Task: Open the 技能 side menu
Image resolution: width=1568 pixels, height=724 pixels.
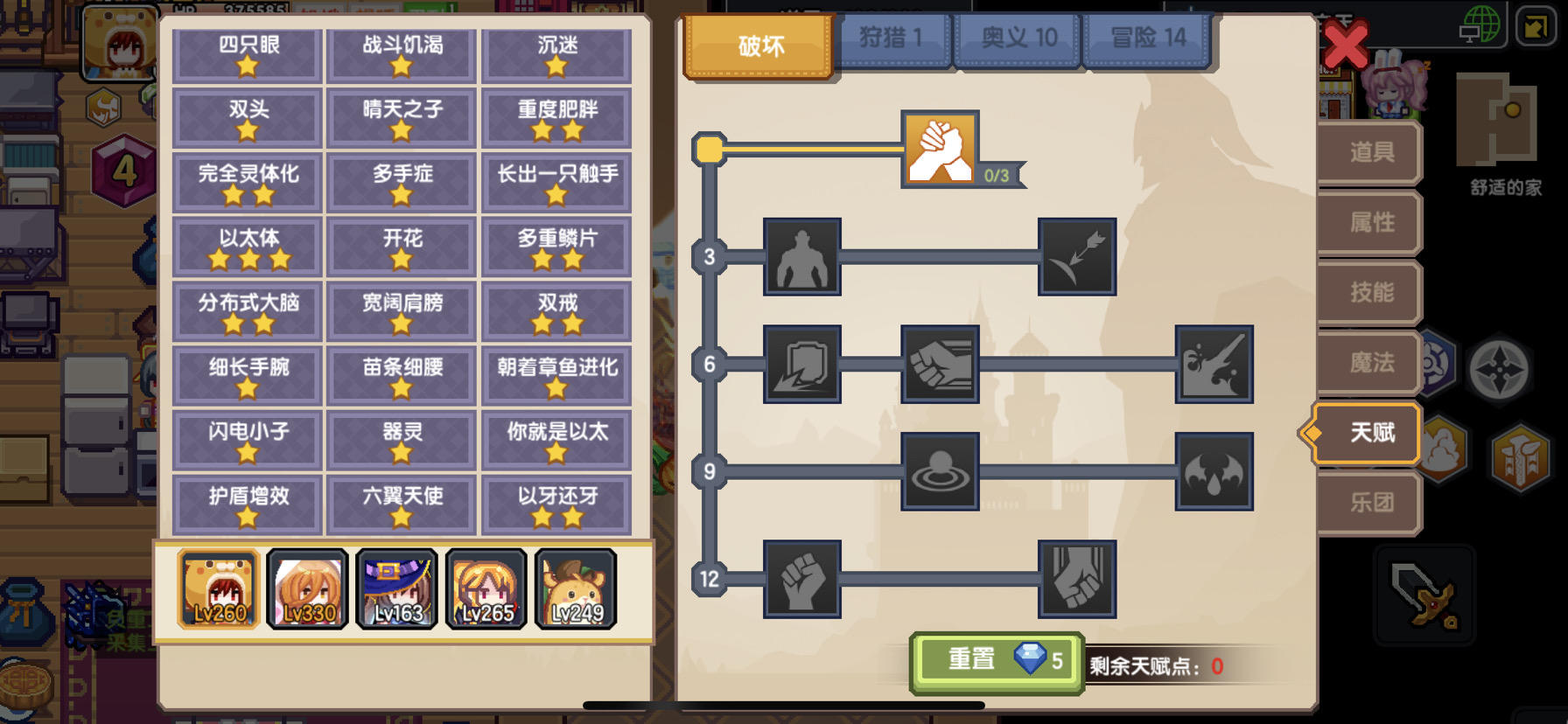Action: pos(1370,292)
